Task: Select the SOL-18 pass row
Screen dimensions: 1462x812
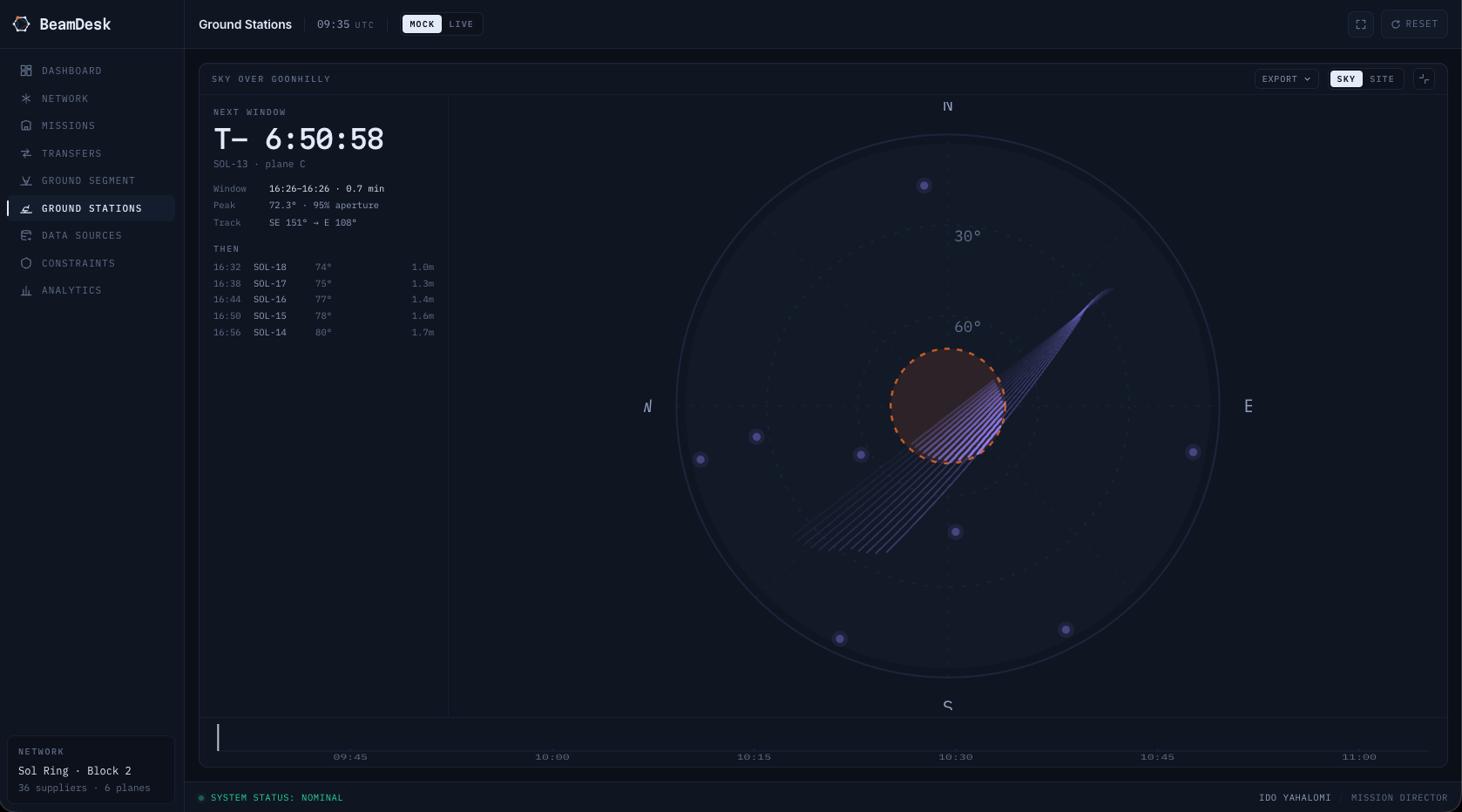Action: coord(323,267)
